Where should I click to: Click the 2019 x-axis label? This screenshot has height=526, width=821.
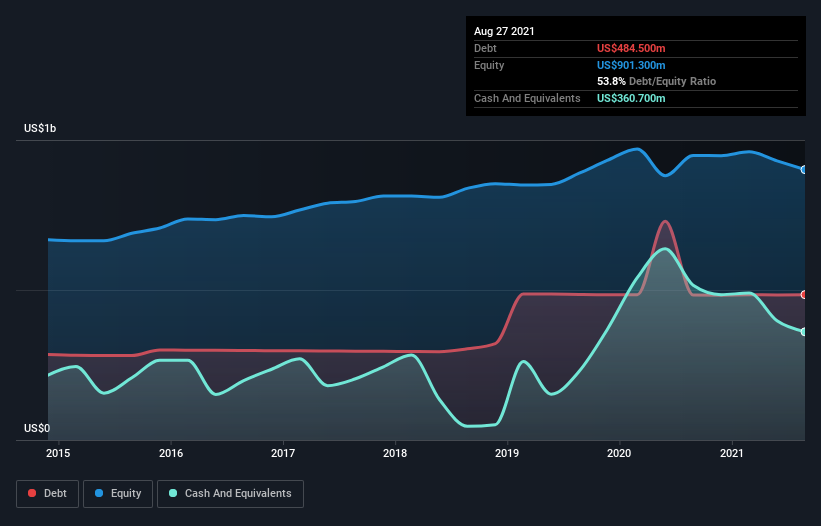click(507, 453)
